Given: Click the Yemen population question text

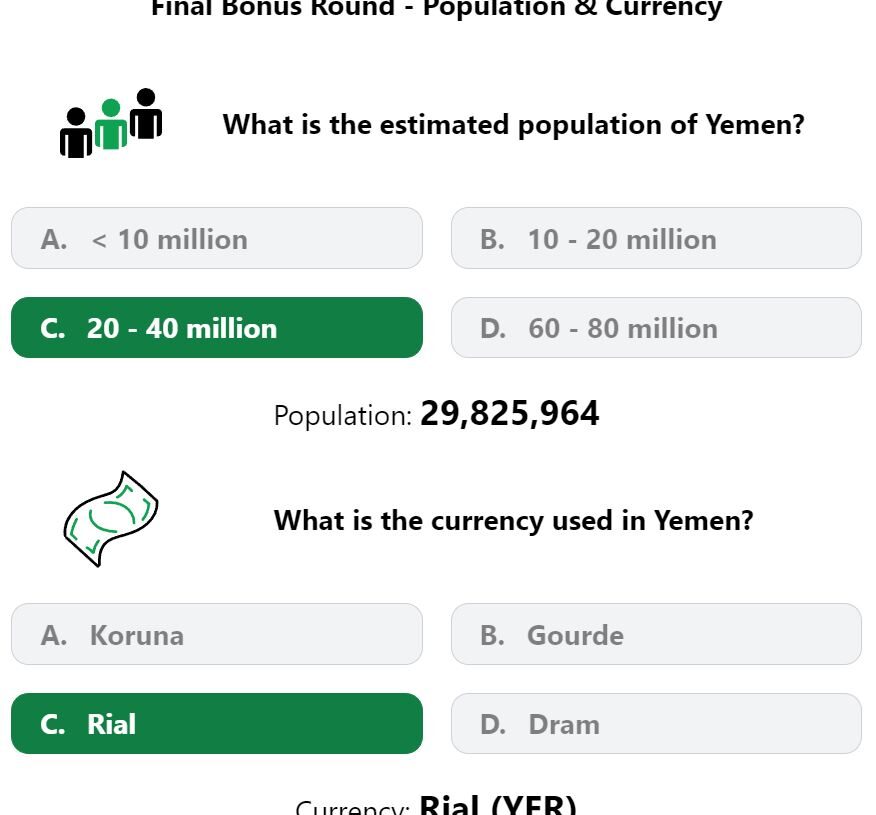Looking at the screenshot, I should click(513, 125).
